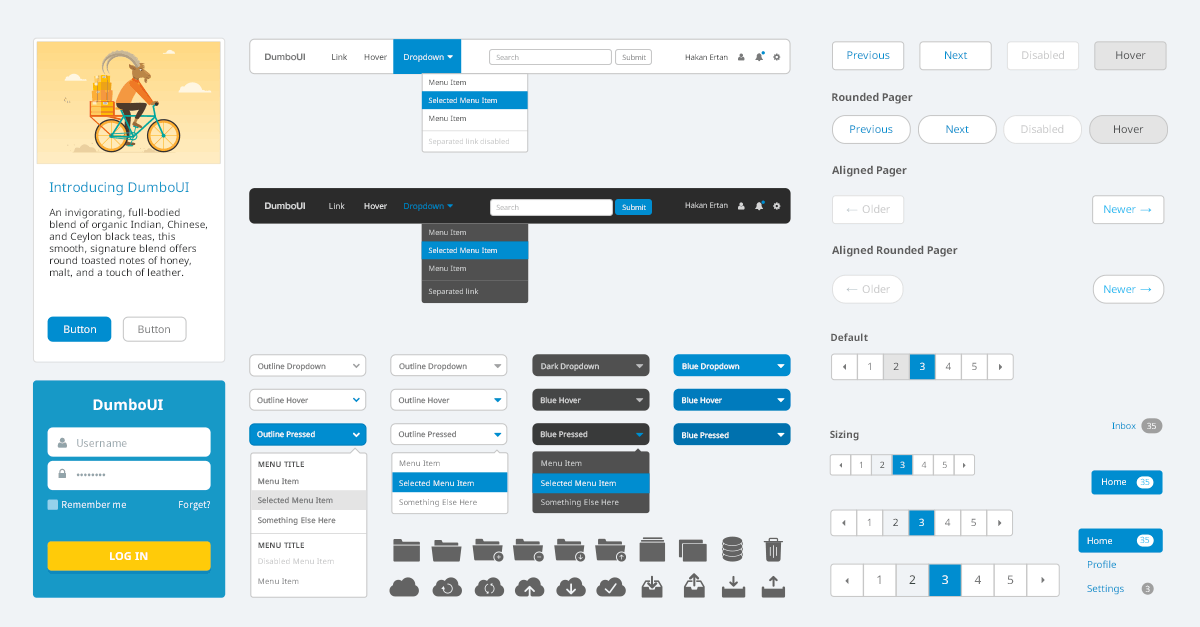The height and width of the screenshot is (627, 1200).
Task: Click the stacked files archive icon
Action: pyautogui.click(x=652, y=549)
